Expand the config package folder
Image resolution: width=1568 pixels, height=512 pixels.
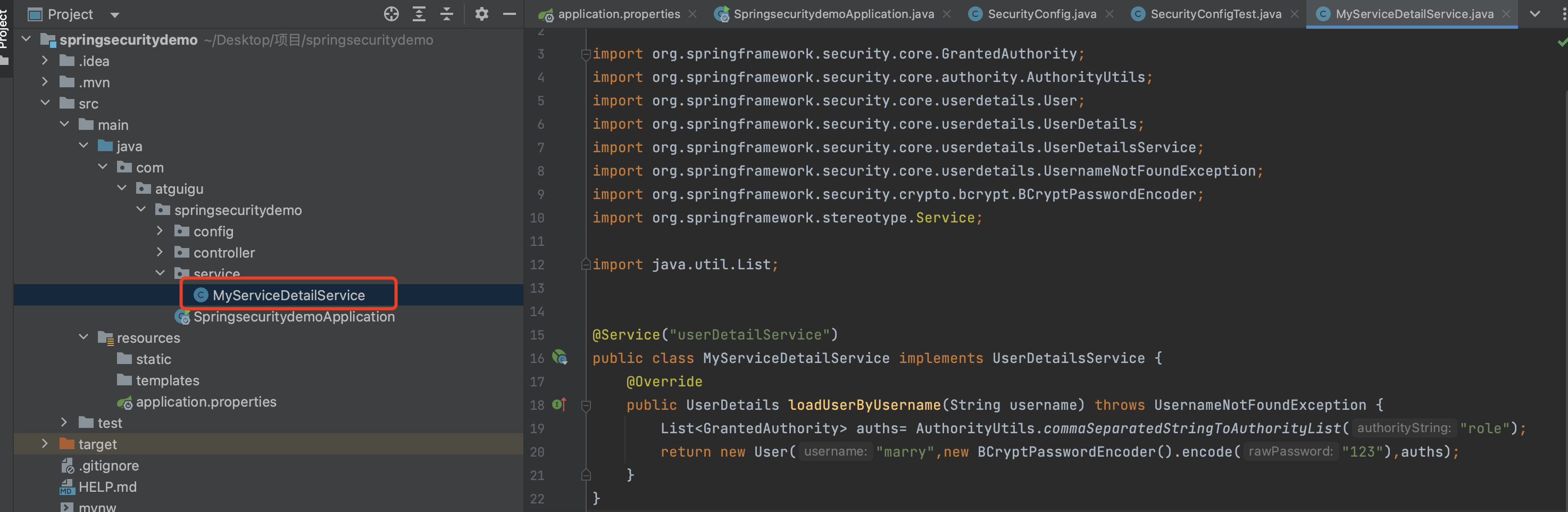160,232
